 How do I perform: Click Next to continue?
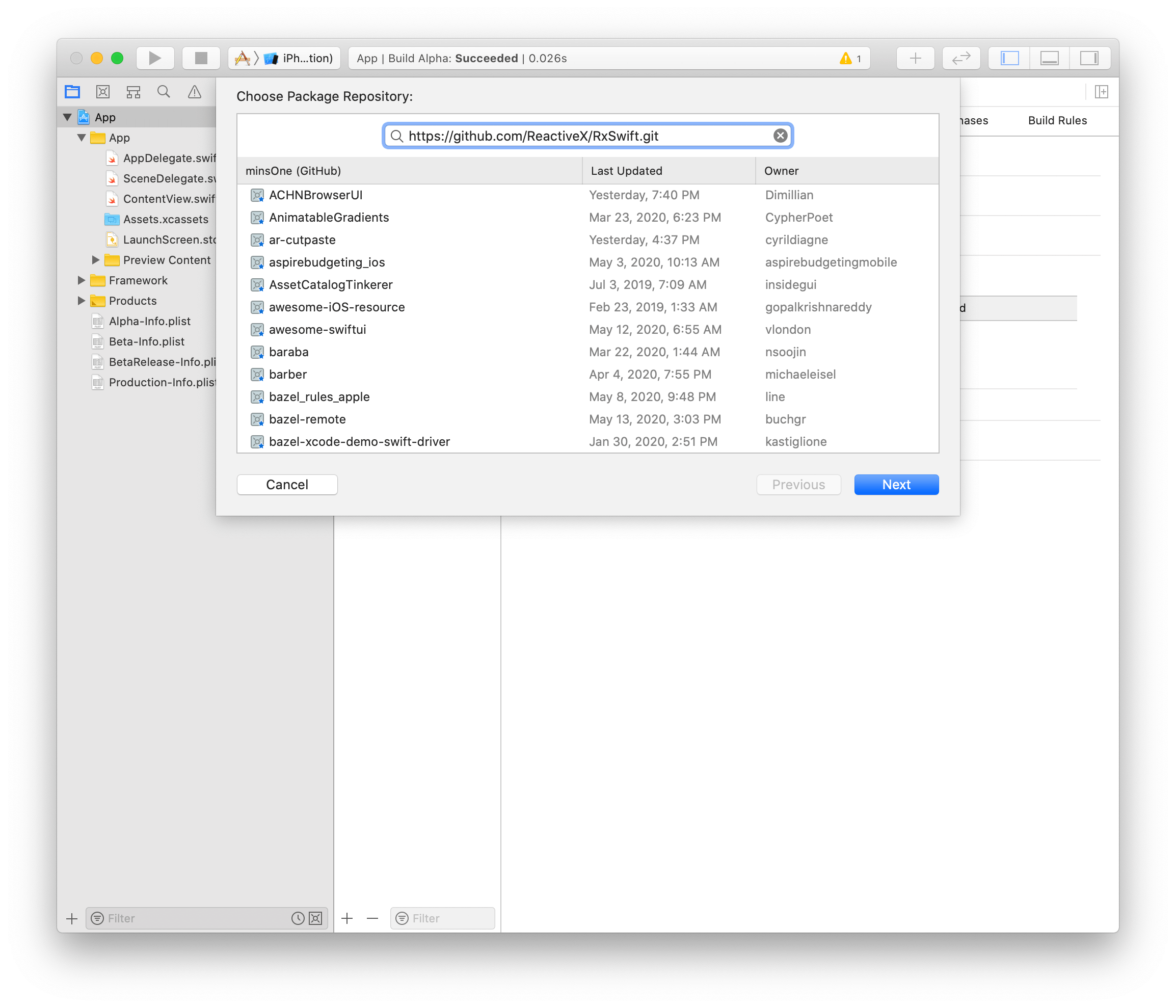coord(896,485)
